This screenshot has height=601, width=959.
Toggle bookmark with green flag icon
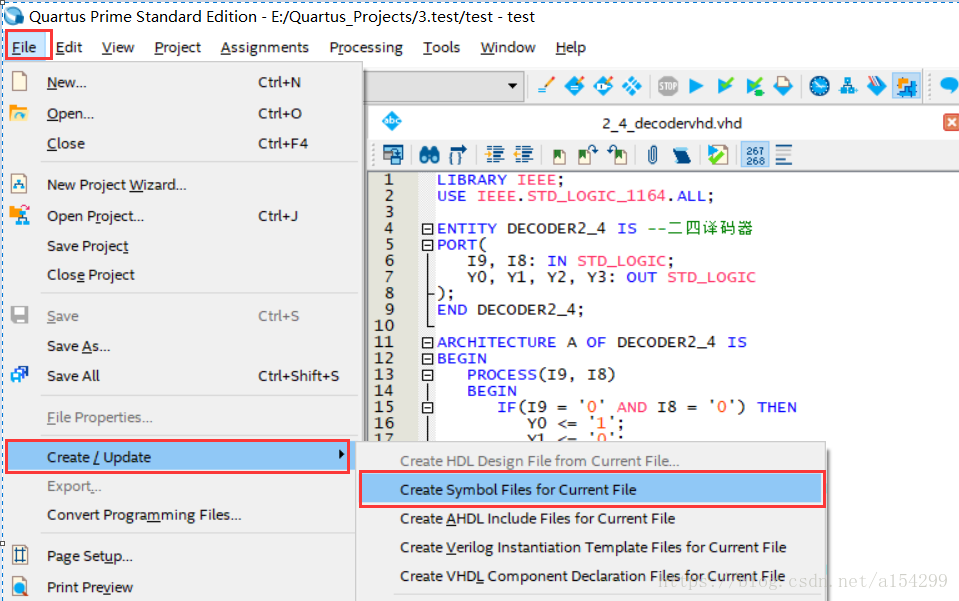point(559,155)
